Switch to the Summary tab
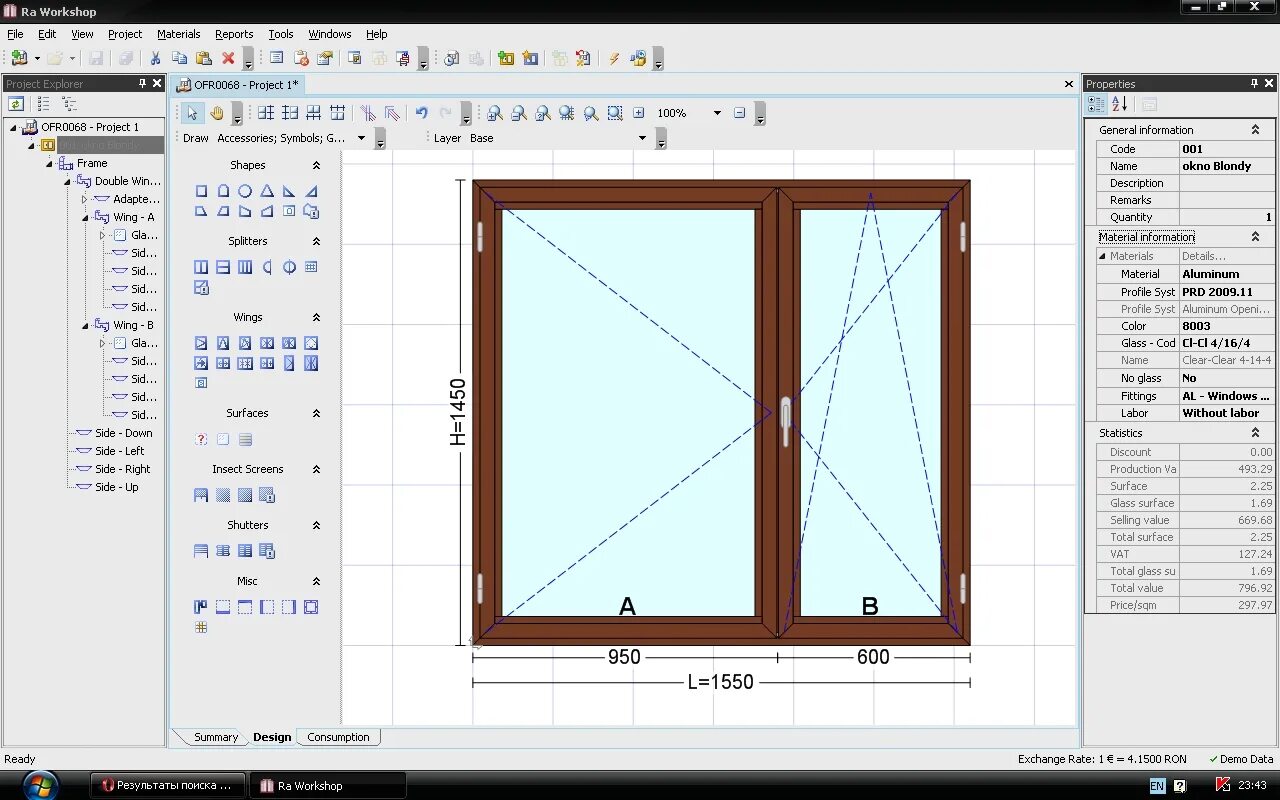1280x800 pixels. coord(216,737)
